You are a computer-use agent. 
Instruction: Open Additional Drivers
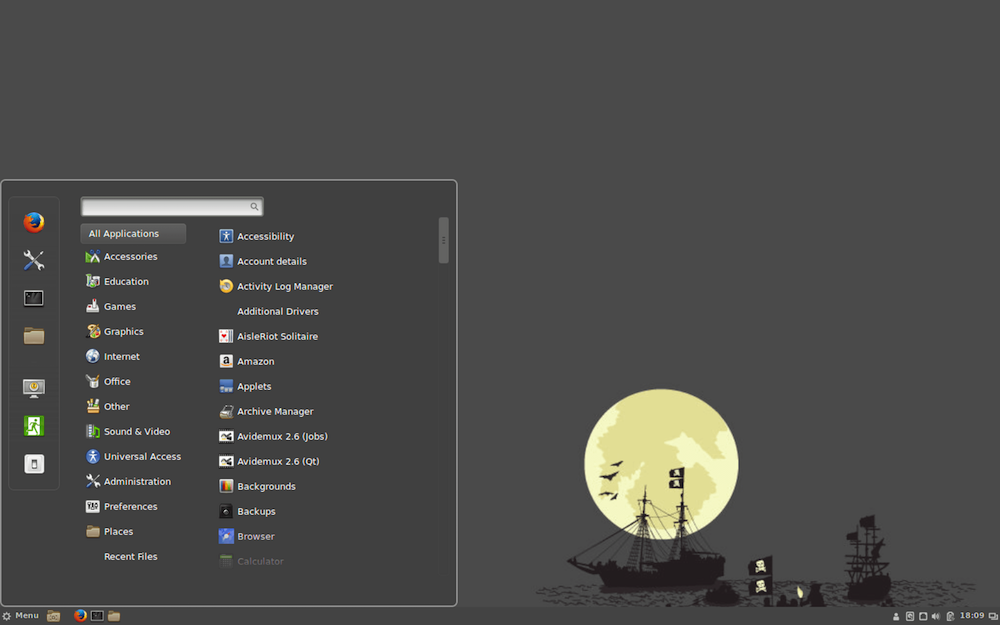[277, 311]
